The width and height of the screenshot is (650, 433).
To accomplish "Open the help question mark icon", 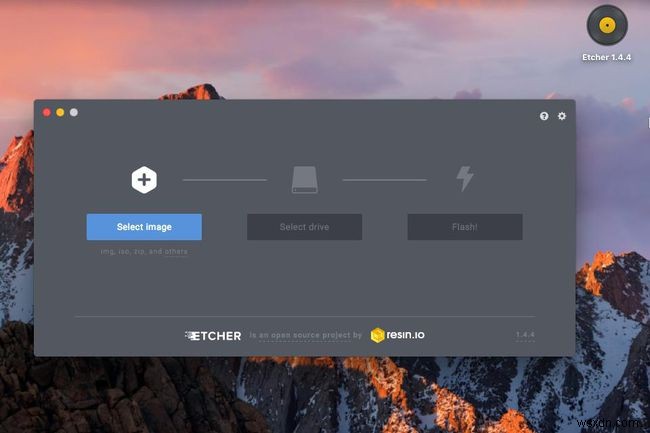I will (544, 116).
